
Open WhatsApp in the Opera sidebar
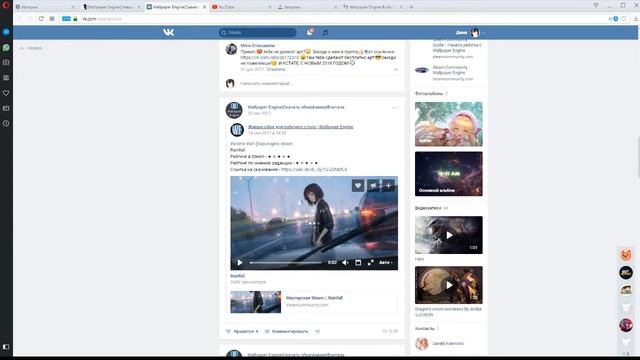[x=6, y=47]
